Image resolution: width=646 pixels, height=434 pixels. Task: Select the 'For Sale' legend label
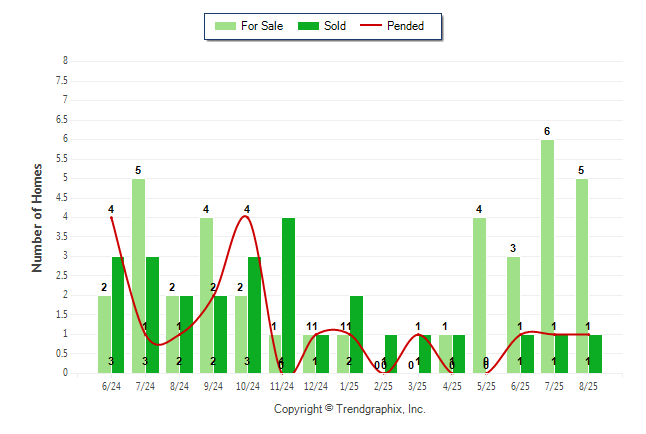262,26
